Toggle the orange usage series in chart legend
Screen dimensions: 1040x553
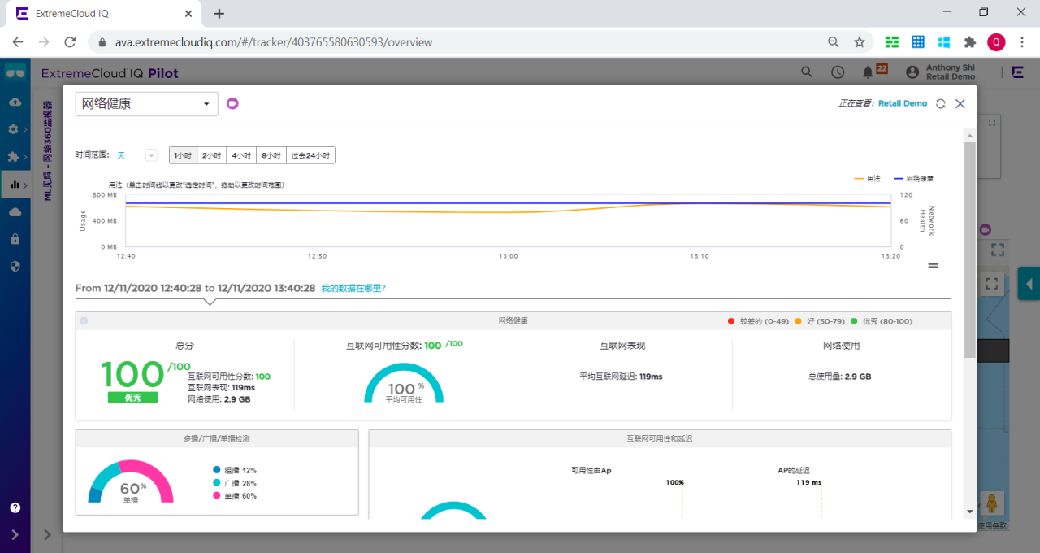tap(867, 178)
